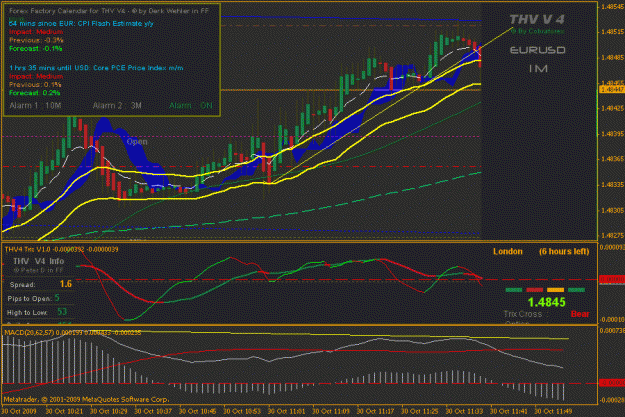
Task: Click the THV V4 Info heading
Action: click(x=39, y=261)
